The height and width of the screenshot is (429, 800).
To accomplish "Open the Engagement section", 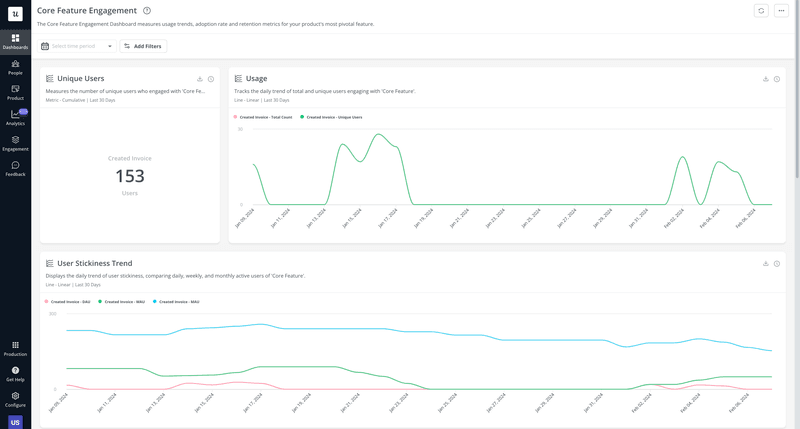I will pos(15,143).
